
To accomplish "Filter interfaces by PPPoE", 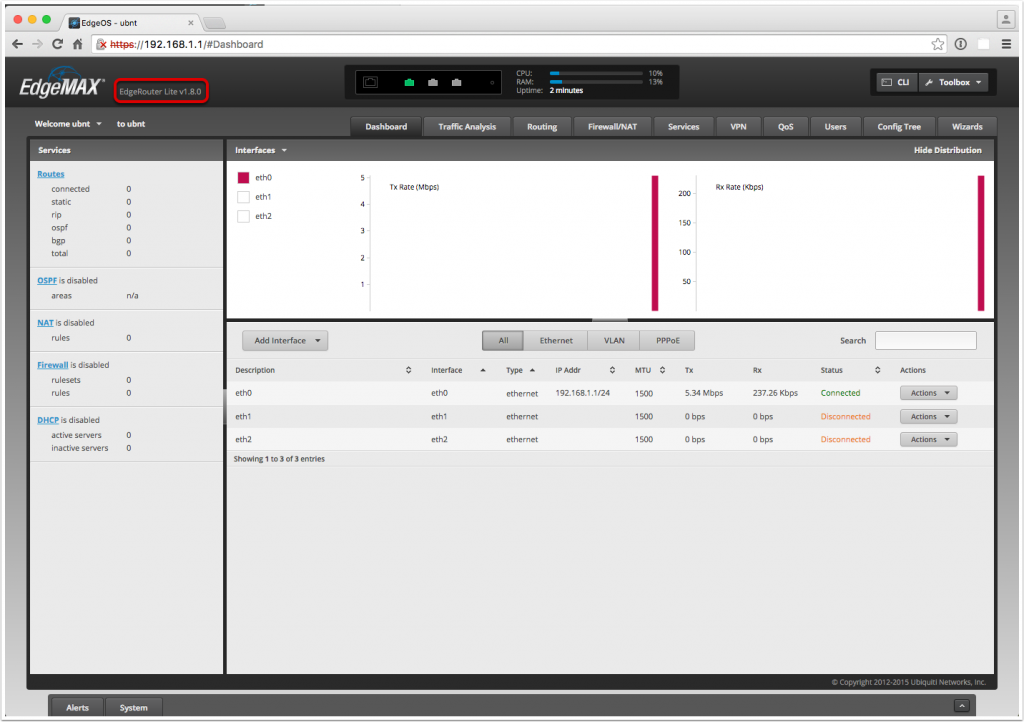I will pos(667,341).
